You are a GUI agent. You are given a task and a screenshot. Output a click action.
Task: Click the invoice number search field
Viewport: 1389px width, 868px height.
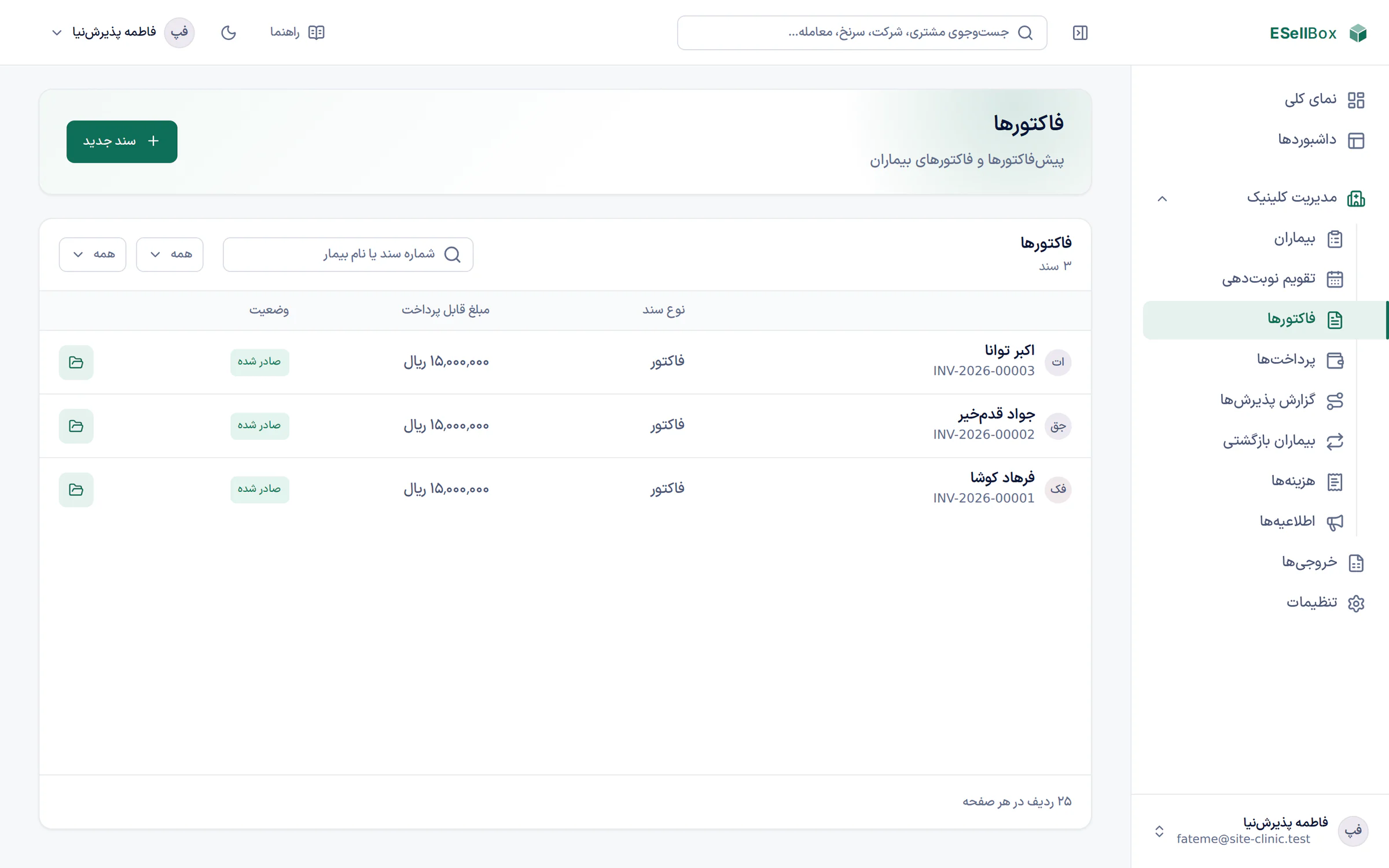coord(348,255)
